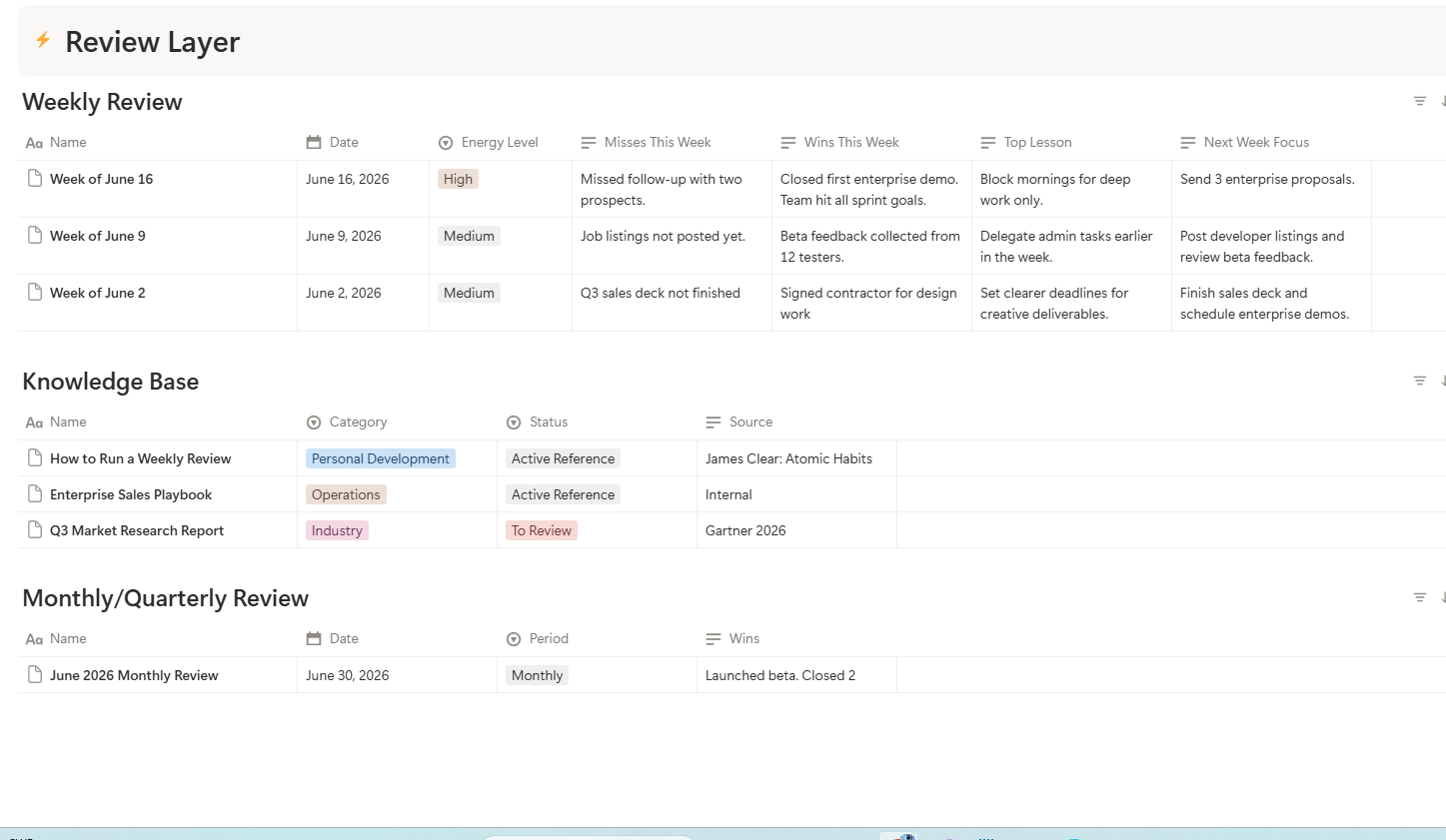Click 'Signed contractor for design work' cell

(871, 303)
